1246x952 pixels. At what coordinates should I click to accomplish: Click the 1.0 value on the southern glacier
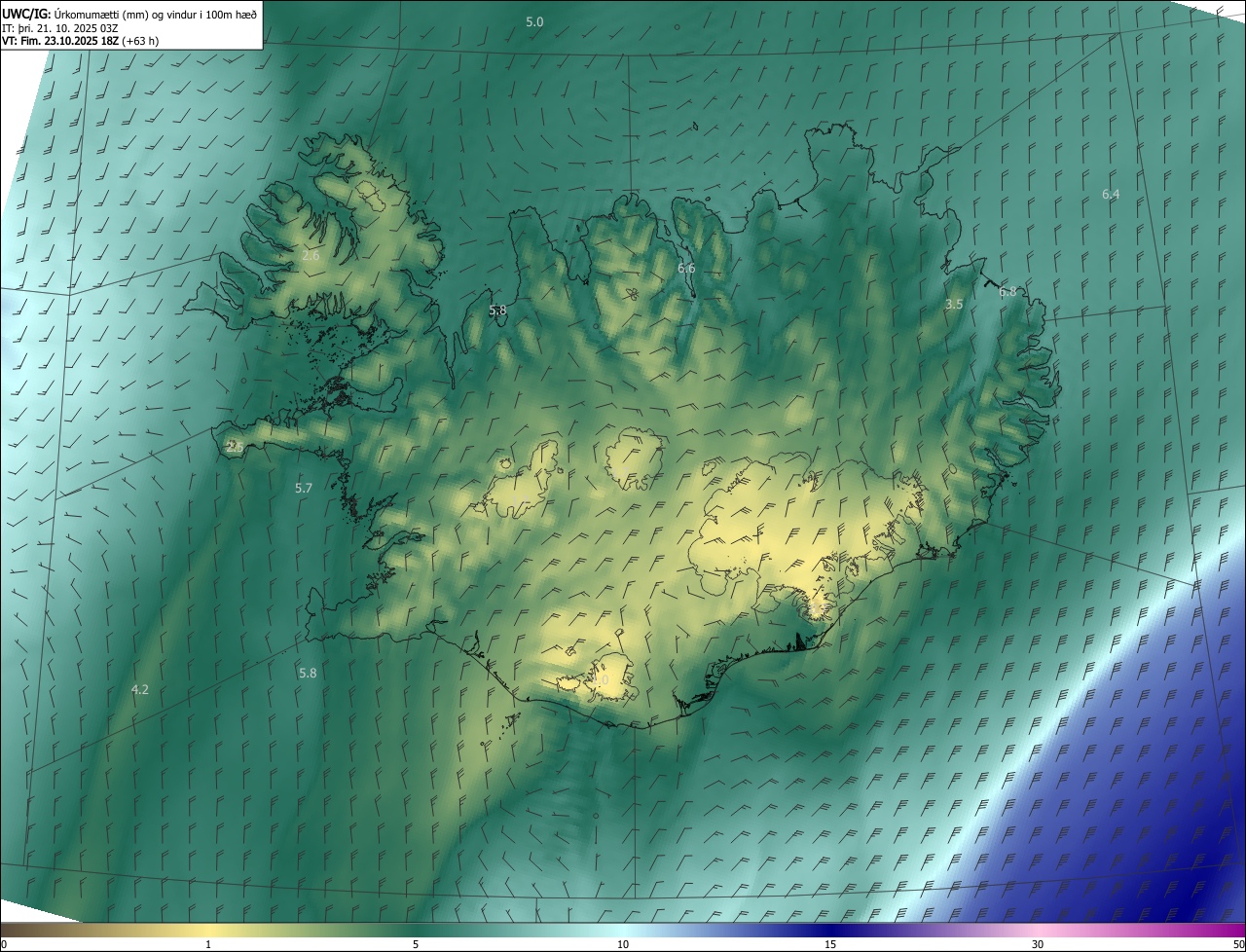click(601, 680)
